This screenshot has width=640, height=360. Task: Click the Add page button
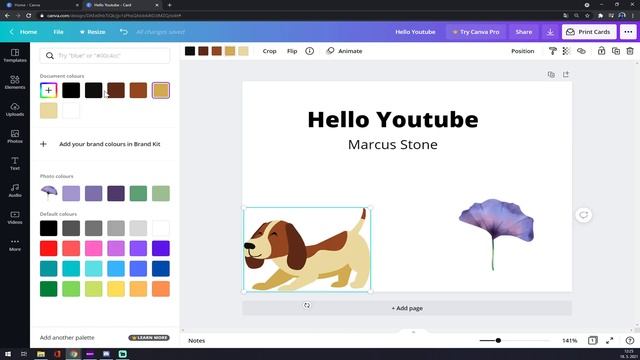[x=407, y=308]
